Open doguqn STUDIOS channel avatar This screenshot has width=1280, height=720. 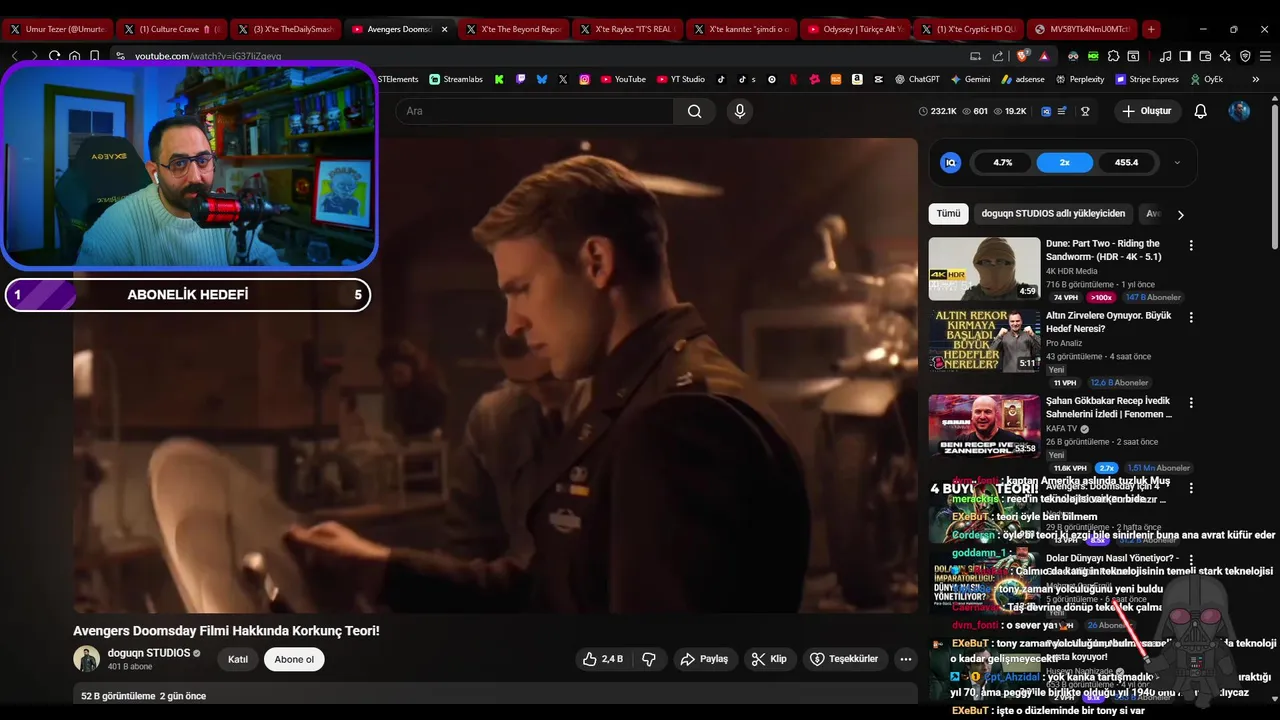pyautogui.click(x=87, y=659)
